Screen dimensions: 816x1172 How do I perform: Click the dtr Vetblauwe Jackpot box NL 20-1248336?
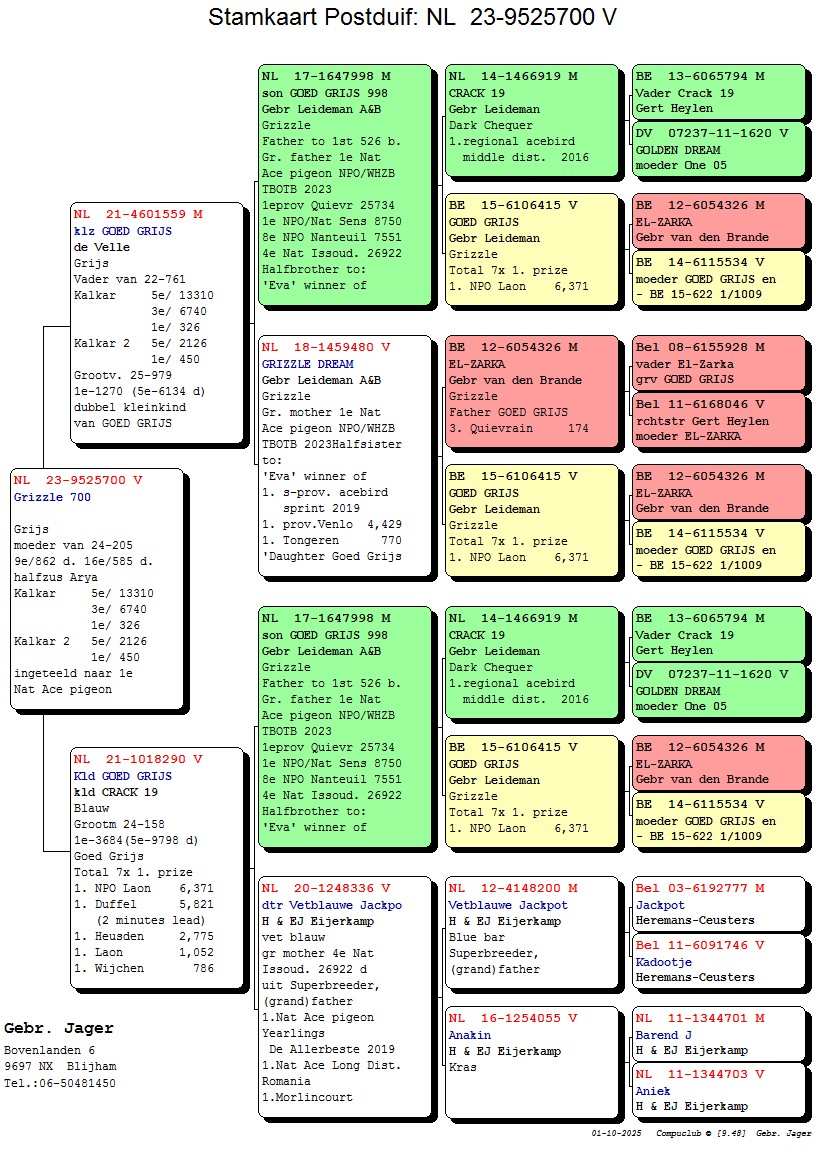tap(346, 996)
